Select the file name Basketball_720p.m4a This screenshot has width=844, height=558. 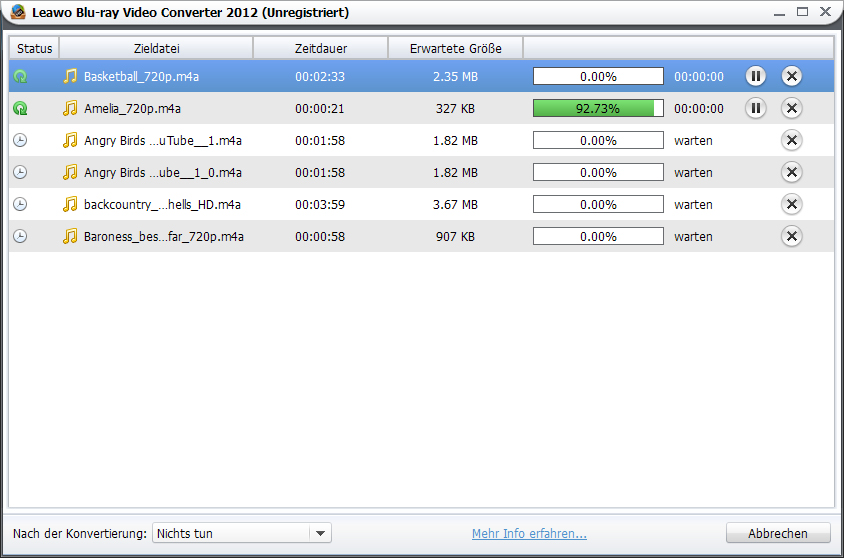coord(141,76)
